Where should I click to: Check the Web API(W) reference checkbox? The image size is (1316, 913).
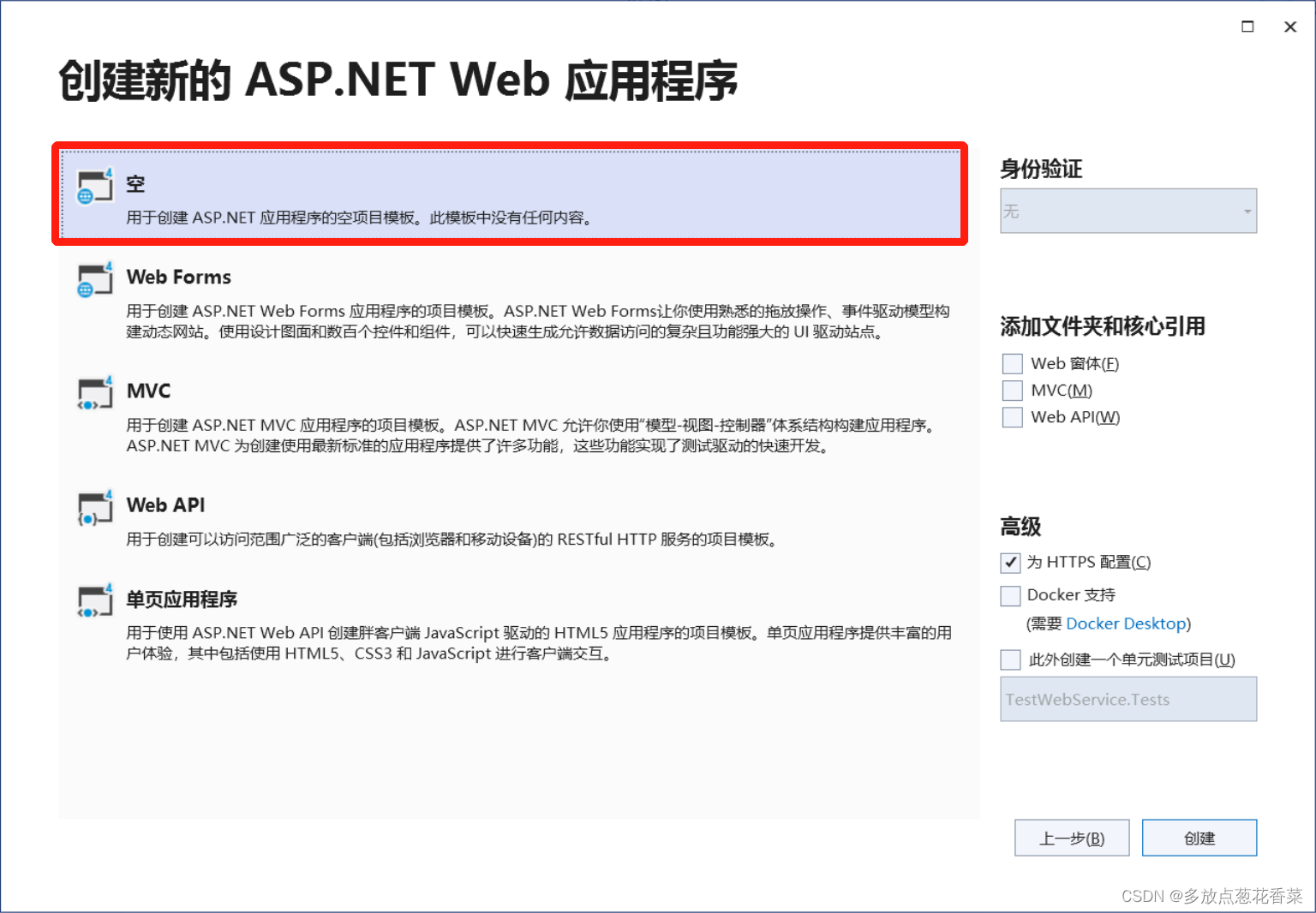coord(1012,417)
